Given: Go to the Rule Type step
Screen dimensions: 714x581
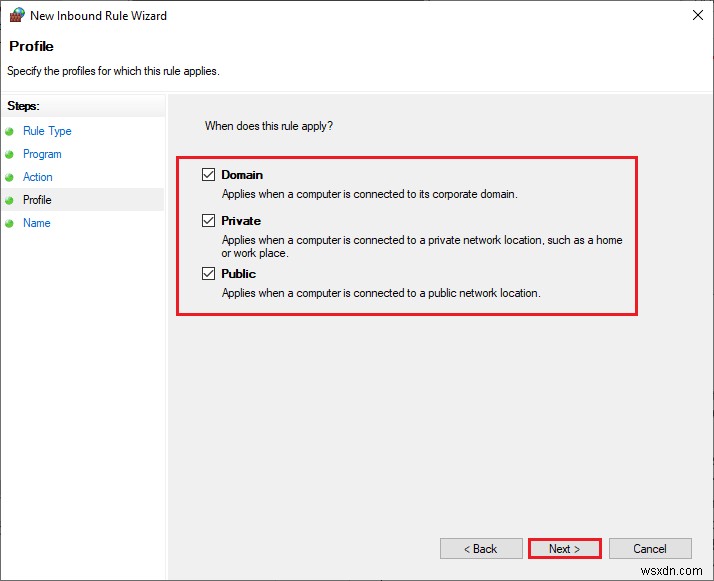Looking at the screenshot, I should tap(47, 131).
